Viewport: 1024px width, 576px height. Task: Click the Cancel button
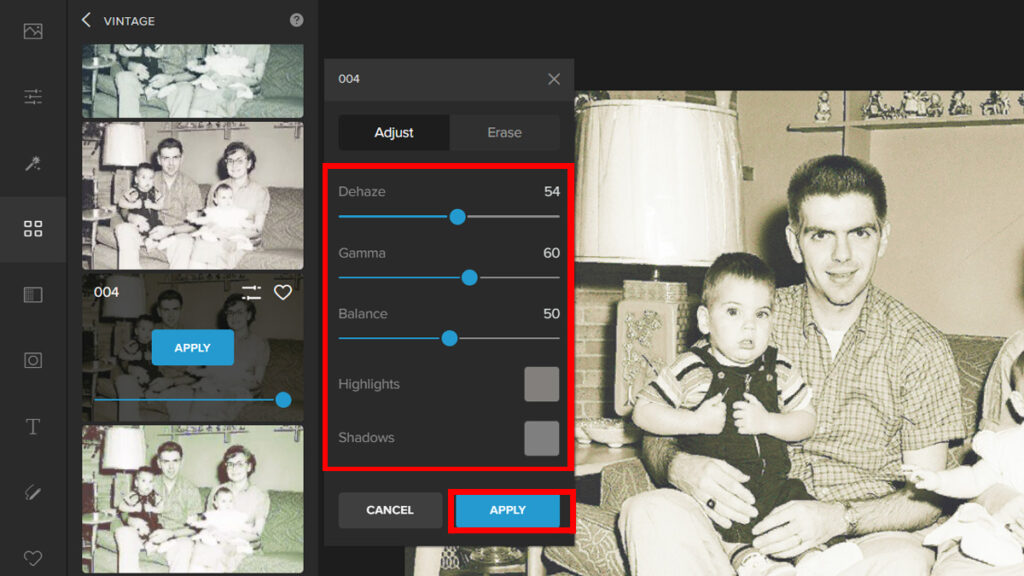coord(390,510)
